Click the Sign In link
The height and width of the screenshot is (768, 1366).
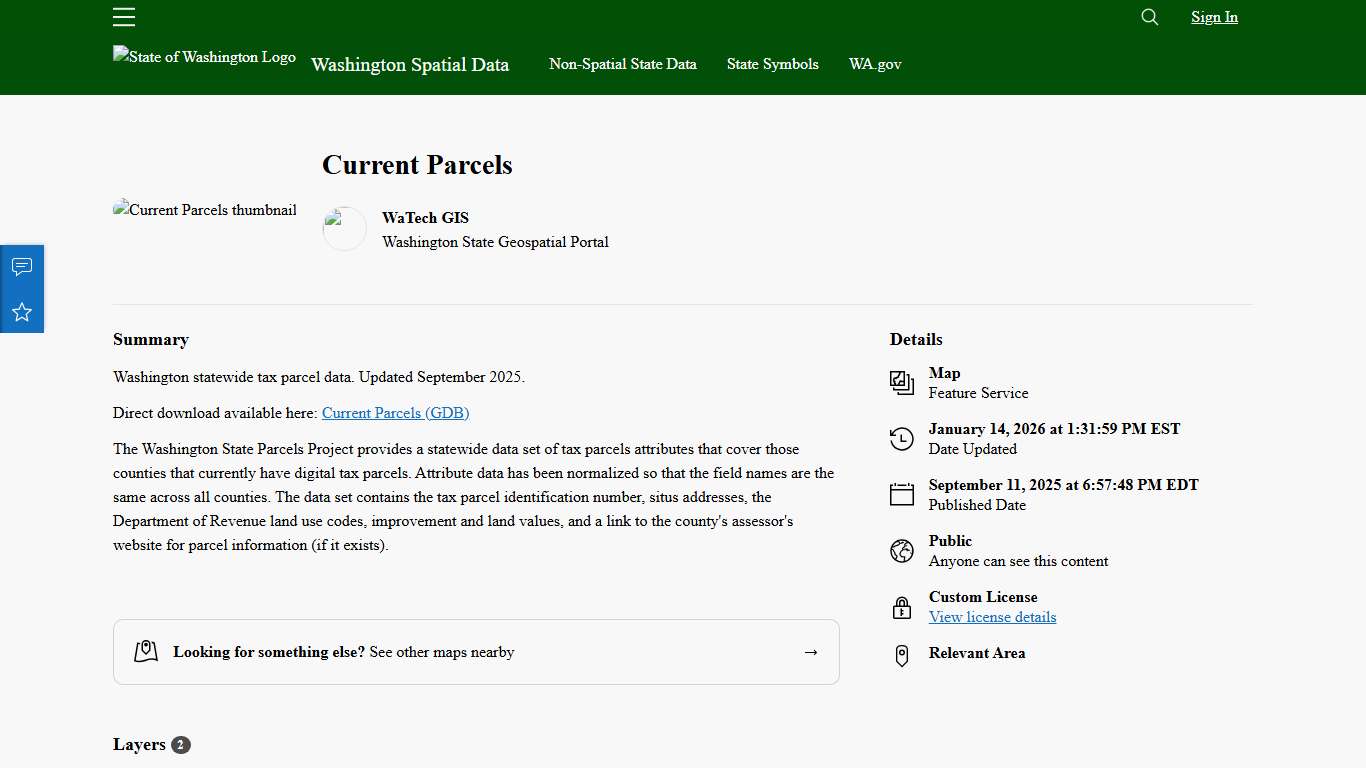[x=1213, y=17]
